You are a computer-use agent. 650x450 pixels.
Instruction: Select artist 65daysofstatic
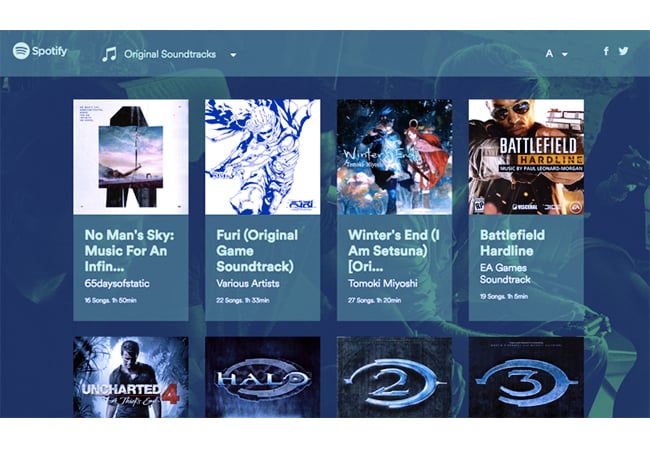pos(117,283)
